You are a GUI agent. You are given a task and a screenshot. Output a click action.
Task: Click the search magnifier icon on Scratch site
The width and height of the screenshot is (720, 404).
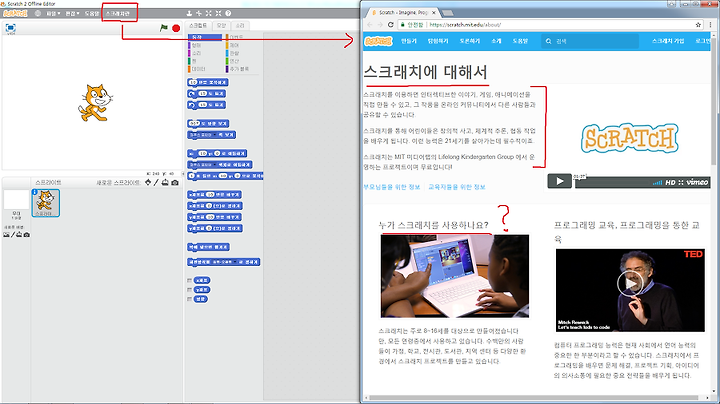548,41
